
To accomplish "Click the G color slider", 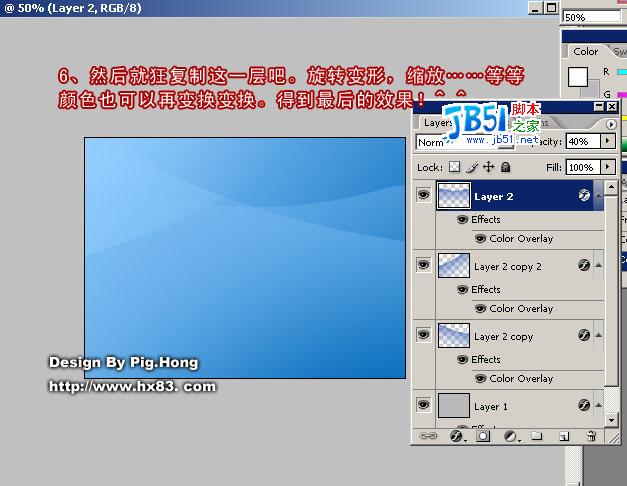I will pos(622,95).
